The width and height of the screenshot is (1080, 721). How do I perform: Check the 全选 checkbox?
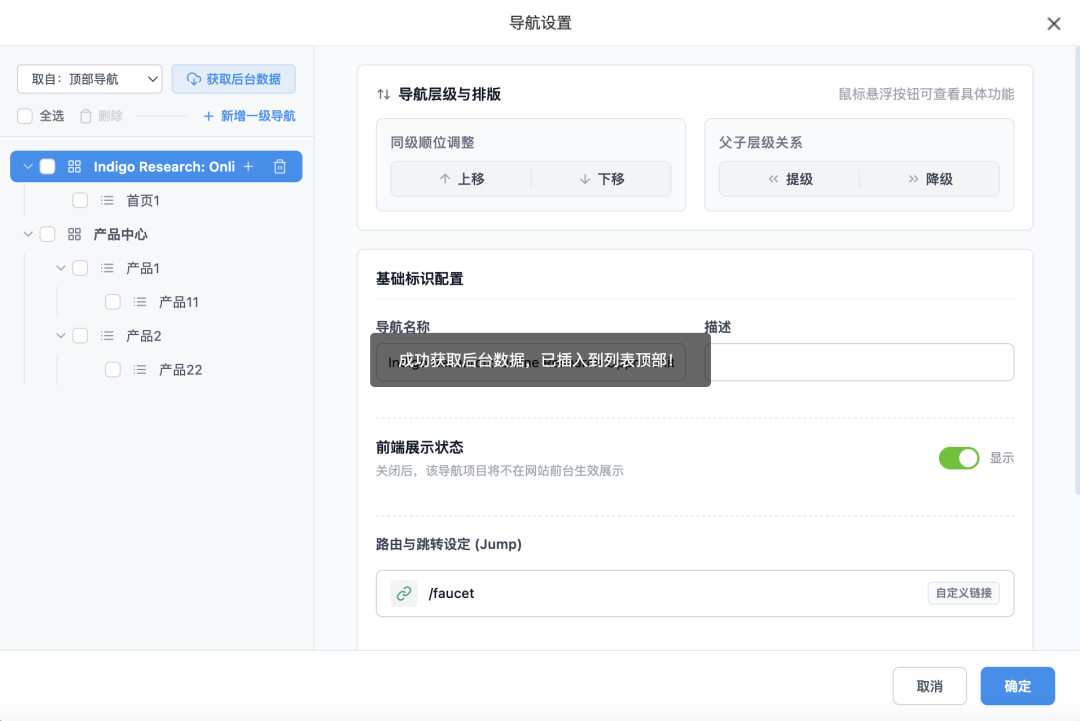(25, 116)
